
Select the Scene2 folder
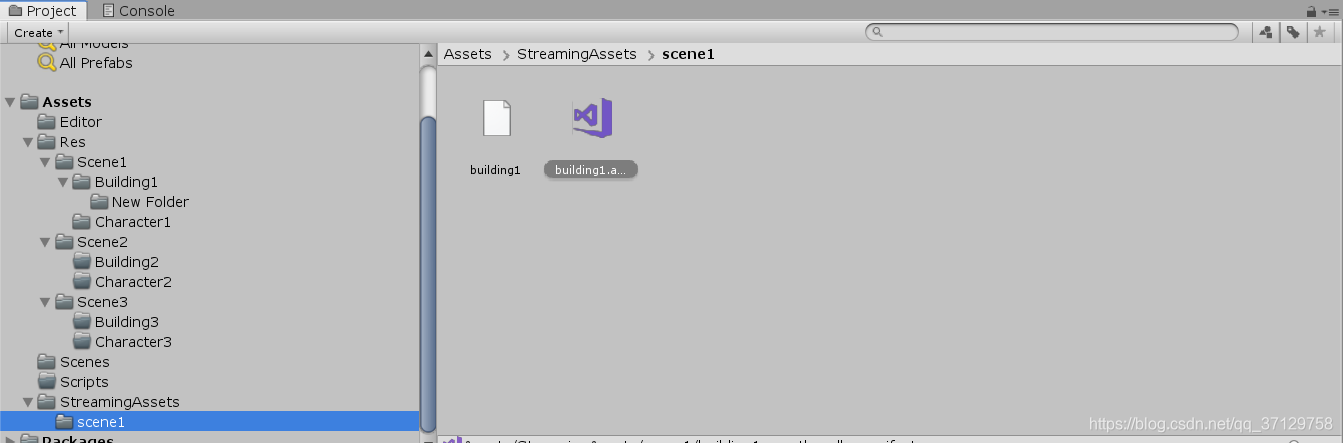(101, 242)
